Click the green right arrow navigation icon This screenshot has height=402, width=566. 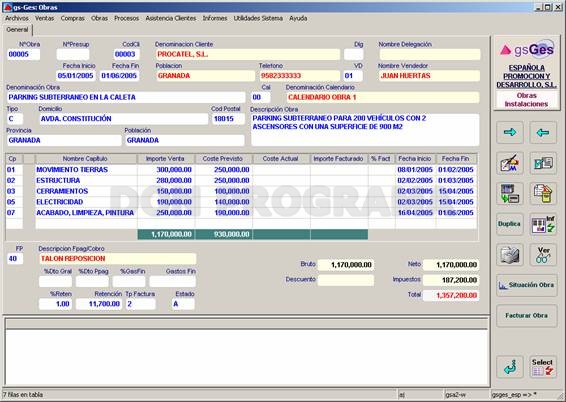coord(509,132)
